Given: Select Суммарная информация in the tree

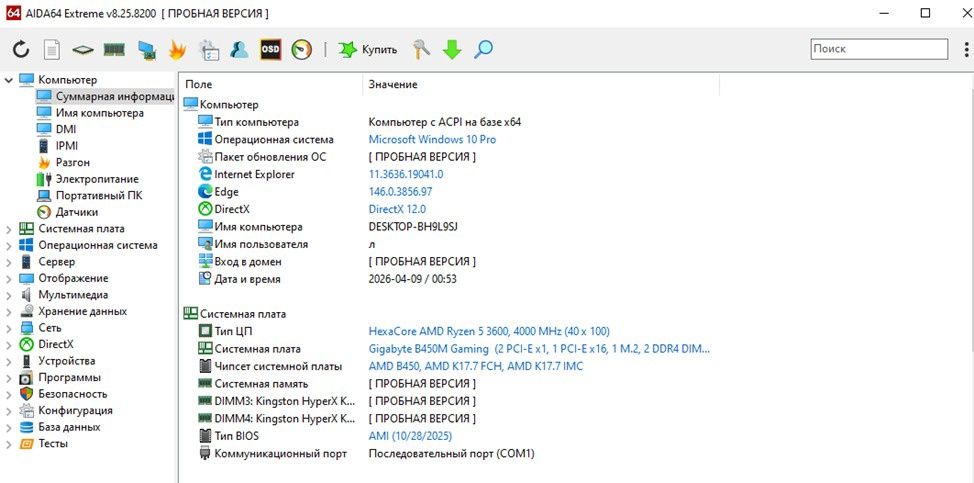Looking at the screenshot, I should pyautogui.click(x=105, y=96).
